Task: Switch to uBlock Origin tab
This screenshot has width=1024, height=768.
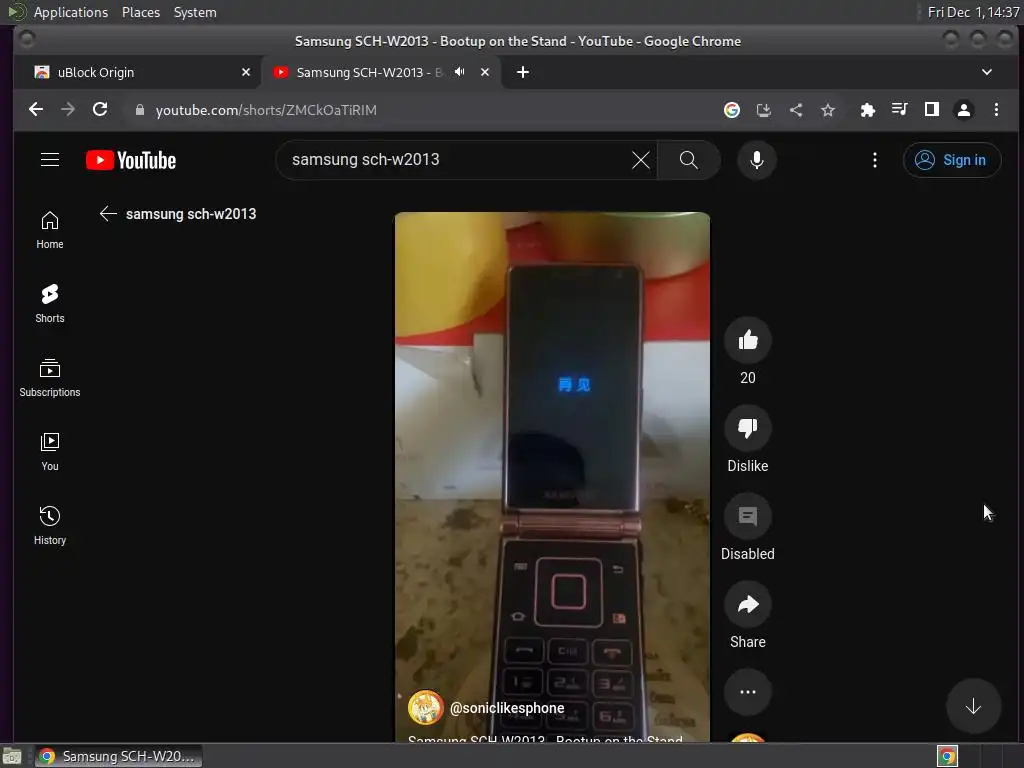Action: [137, 72]
